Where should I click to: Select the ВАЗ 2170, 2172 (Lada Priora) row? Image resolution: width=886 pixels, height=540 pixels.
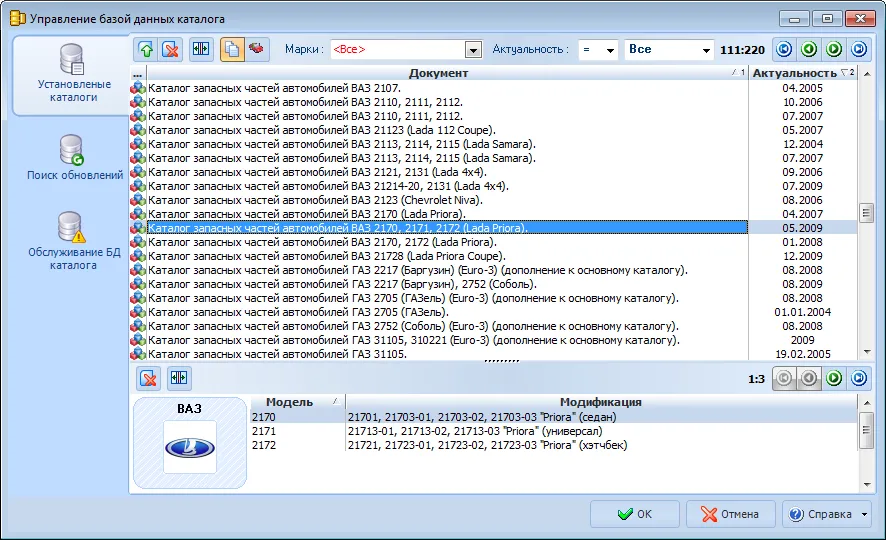(448, 242)
